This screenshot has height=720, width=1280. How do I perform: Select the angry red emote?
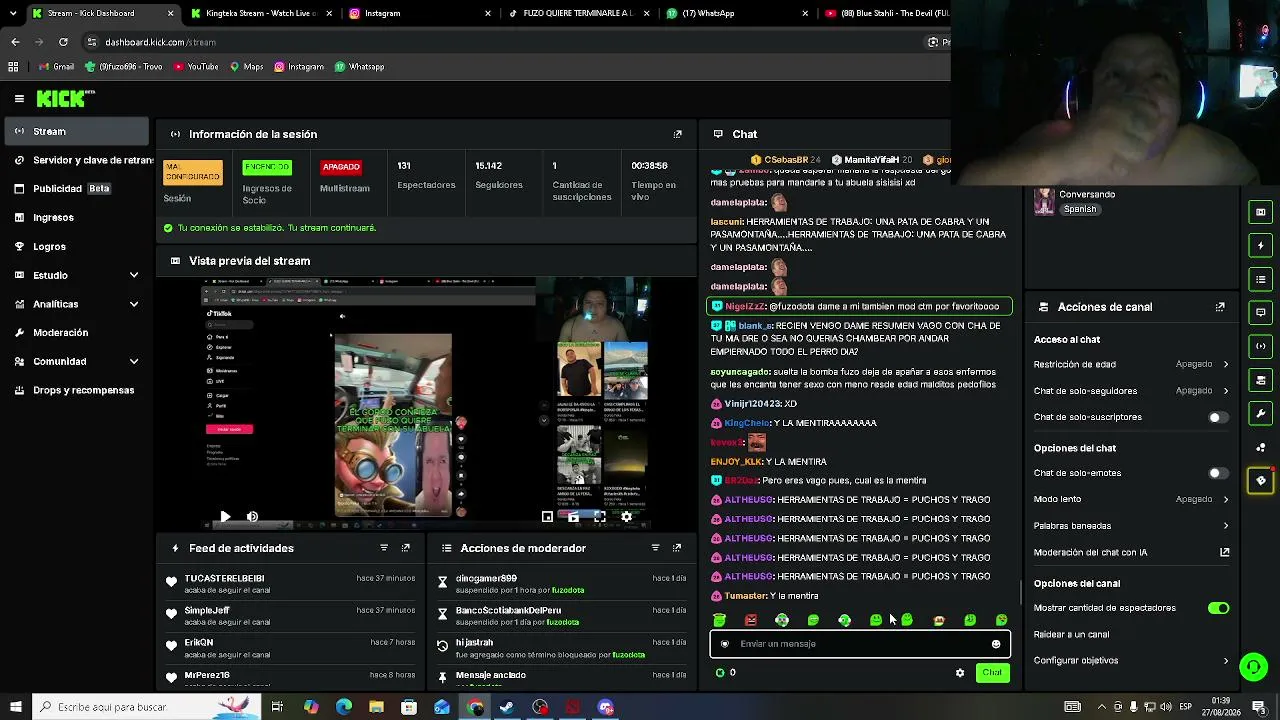pos(751,621)
